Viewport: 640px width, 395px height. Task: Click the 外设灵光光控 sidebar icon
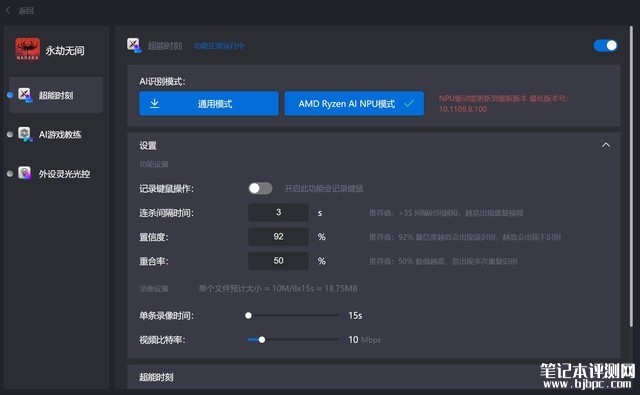click(x=24, y=173)
